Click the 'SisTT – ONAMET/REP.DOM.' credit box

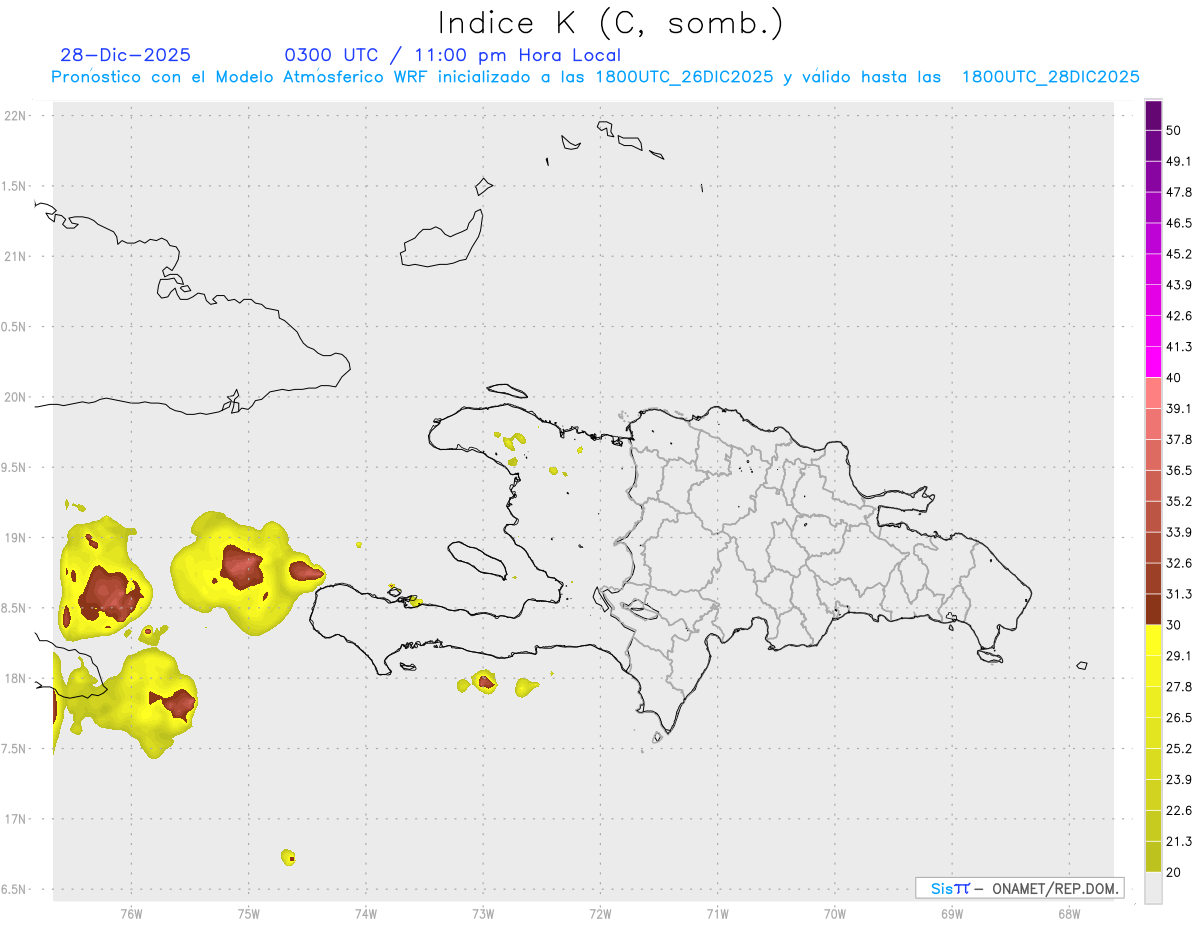pyautogui.click(x=1019, y=888)
